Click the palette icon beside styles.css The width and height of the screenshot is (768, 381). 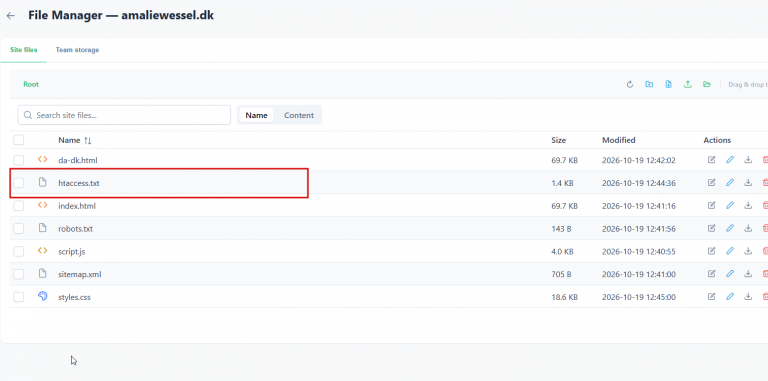coord(43,296)
